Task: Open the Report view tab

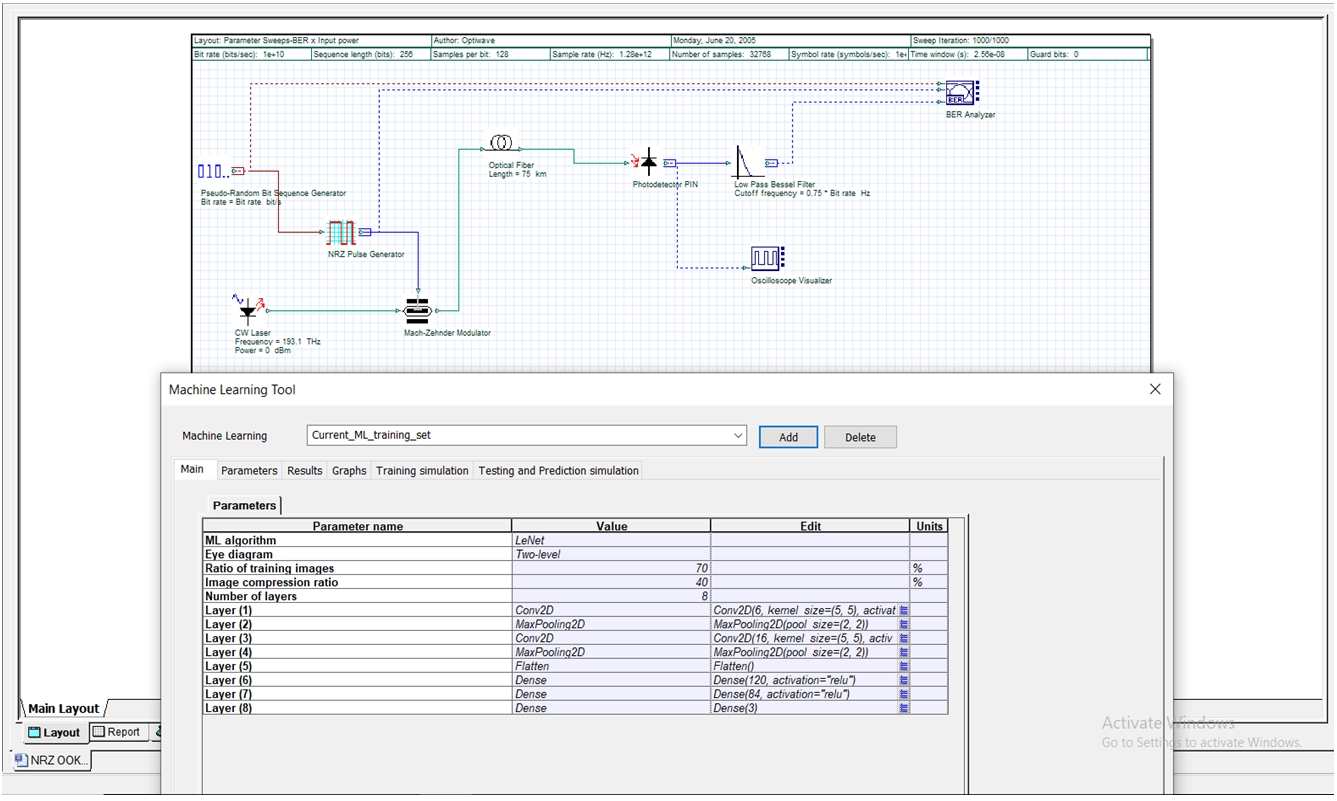Action: pyautogui.click(x=117, y=732)
